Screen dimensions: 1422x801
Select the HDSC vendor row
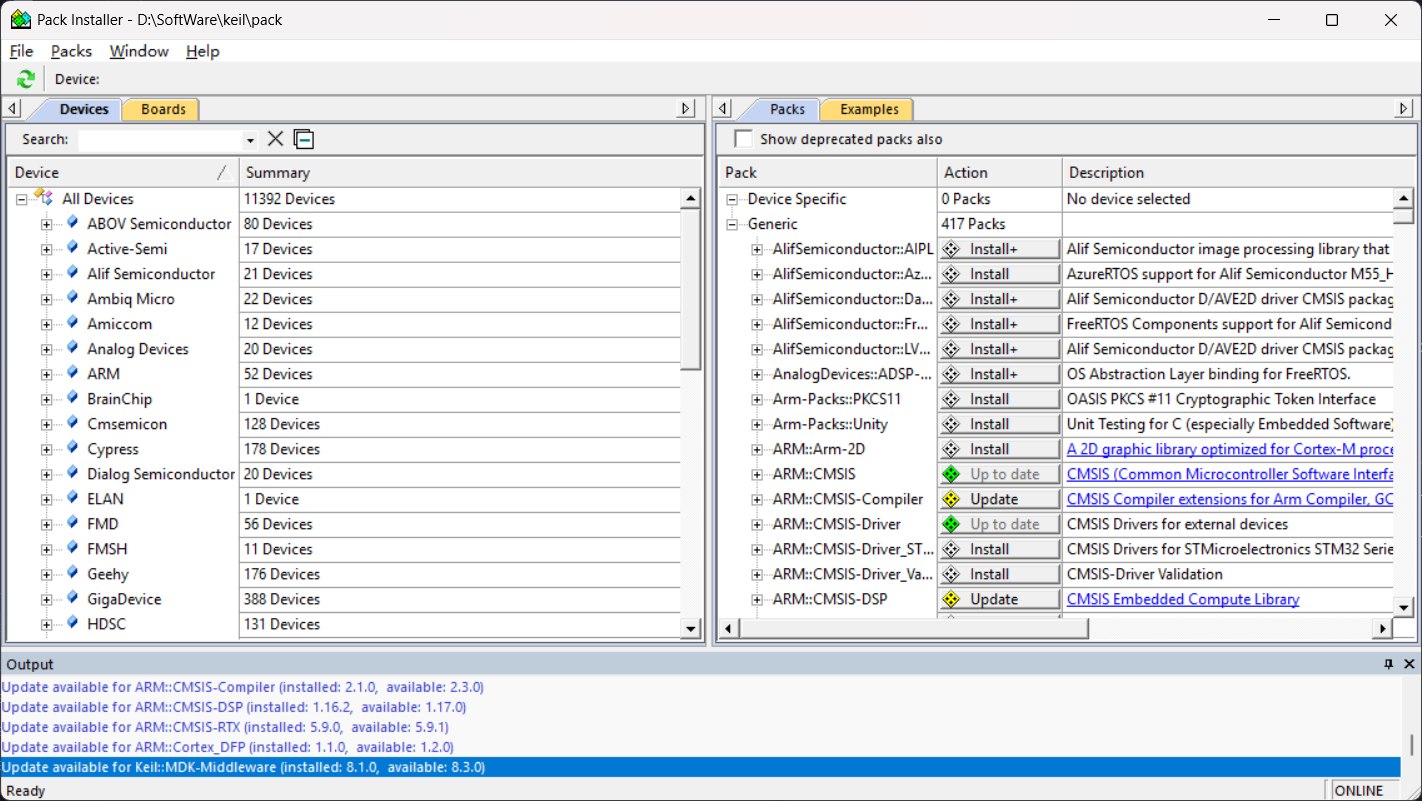[106, 624]
